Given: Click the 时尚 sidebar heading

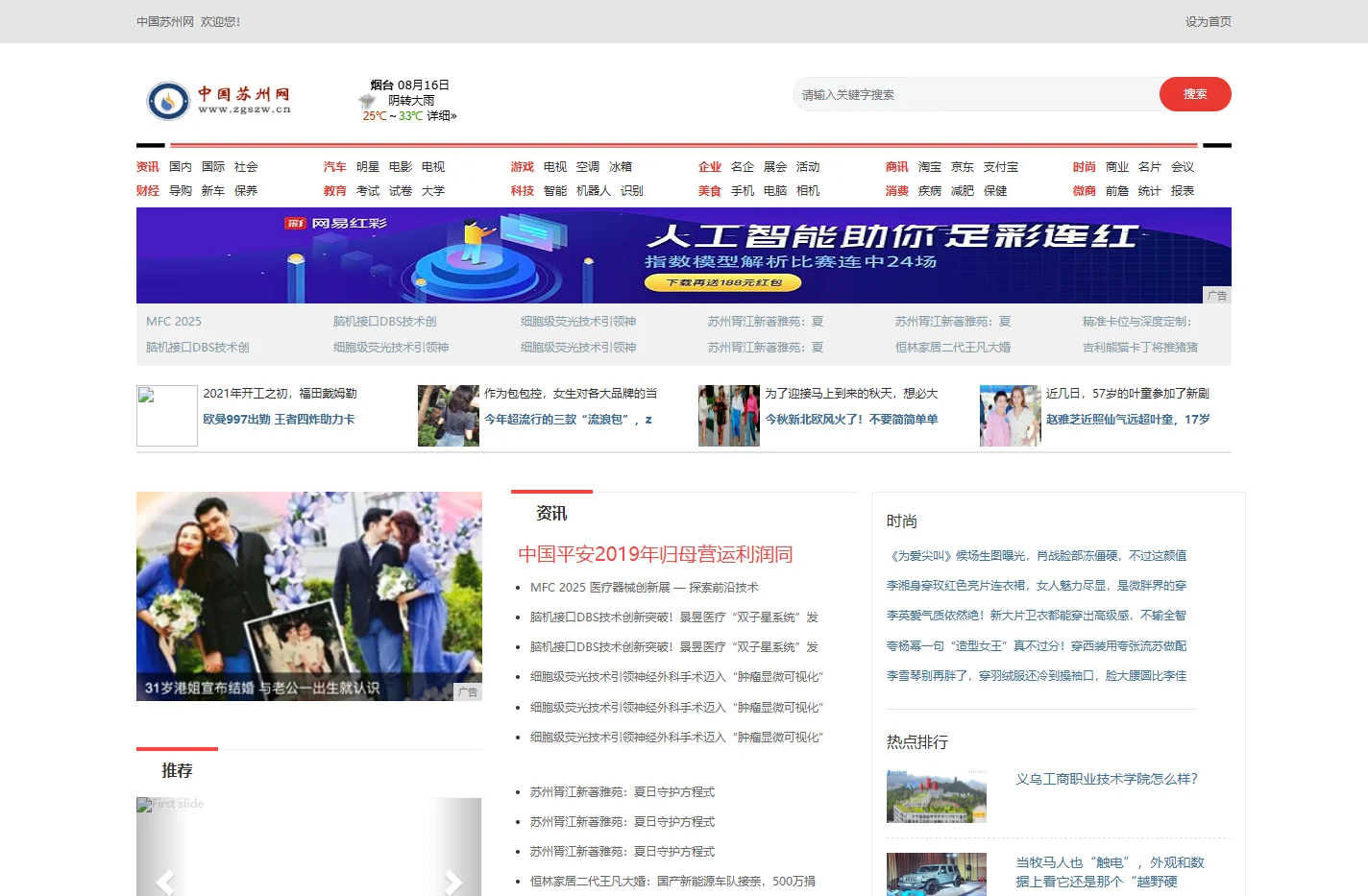Looking at the screenshot, I should click(902, 521).
